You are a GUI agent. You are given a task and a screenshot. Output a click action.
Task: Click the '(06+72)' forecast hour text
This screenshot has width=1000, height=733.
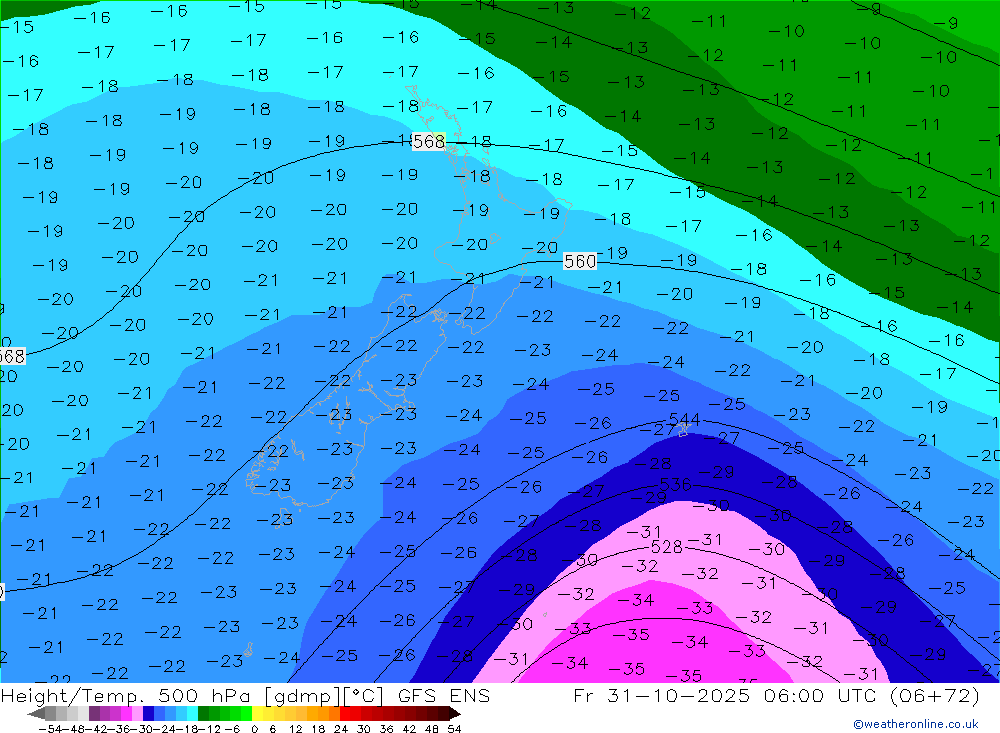point(934,695)
